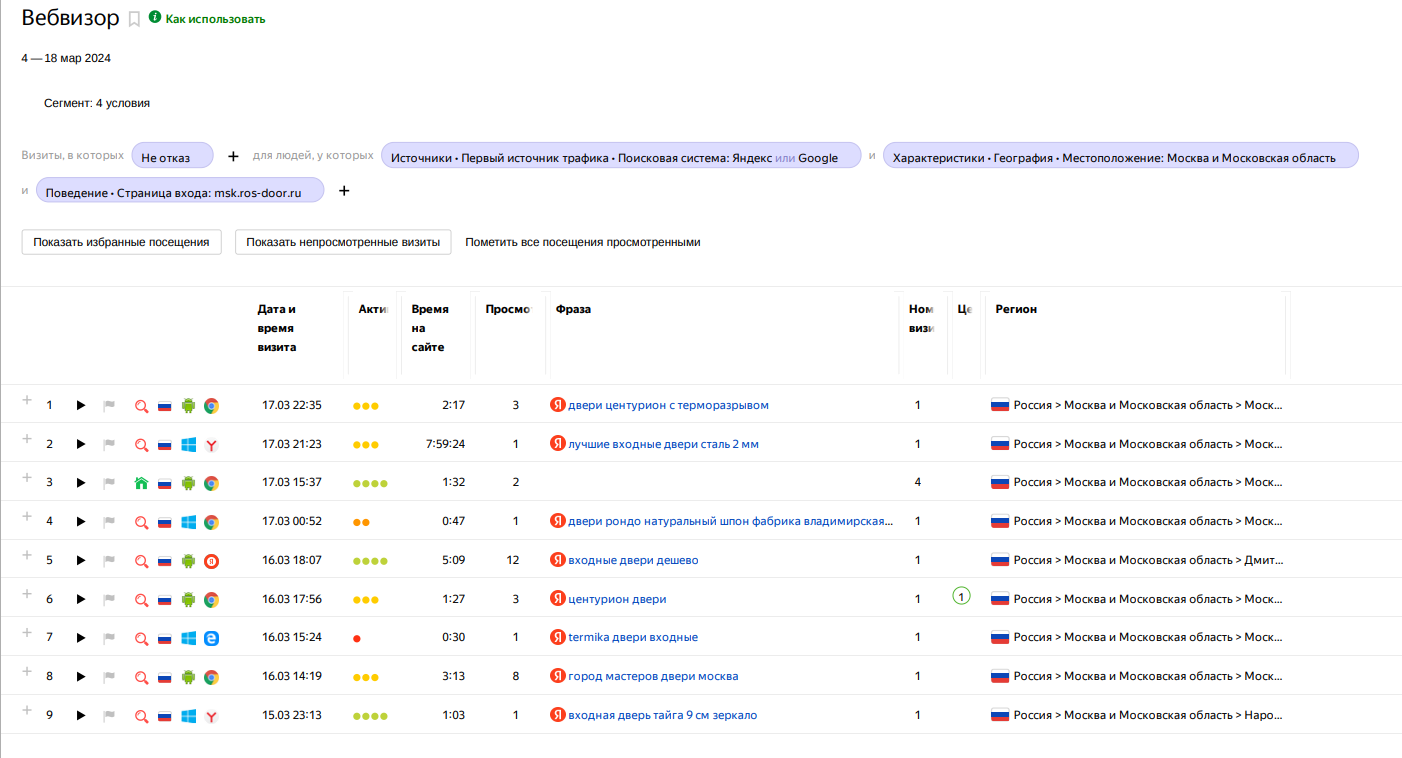Click the Android icon in row 6
The height and width of the screenshot is (758, 1402).
(188, 600)
